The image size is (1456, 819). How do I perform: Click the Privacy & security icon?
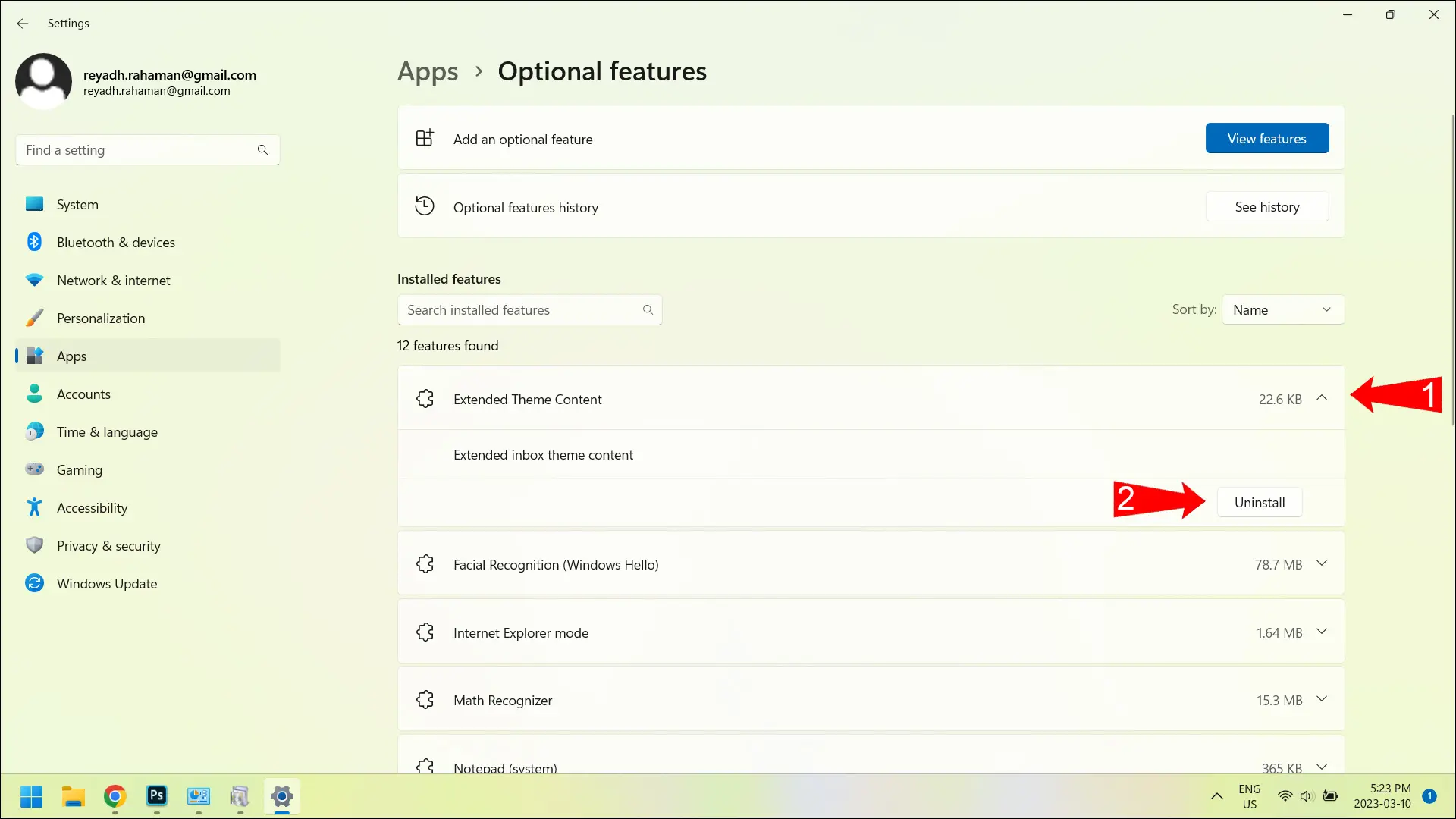[x=34, y=545]
